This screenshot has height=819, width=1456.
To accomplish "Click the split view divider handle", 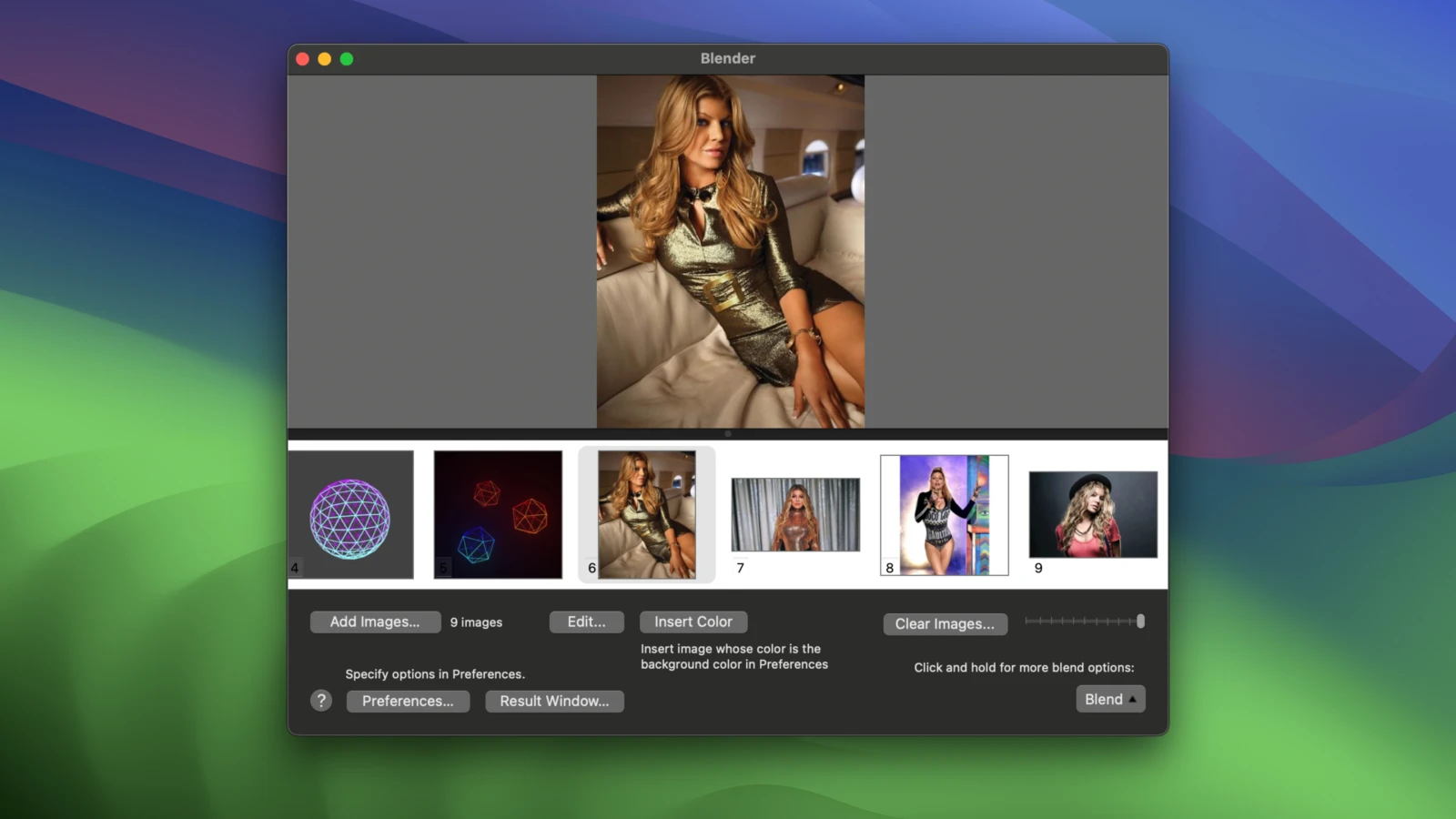I will click(x=728, y=434).
